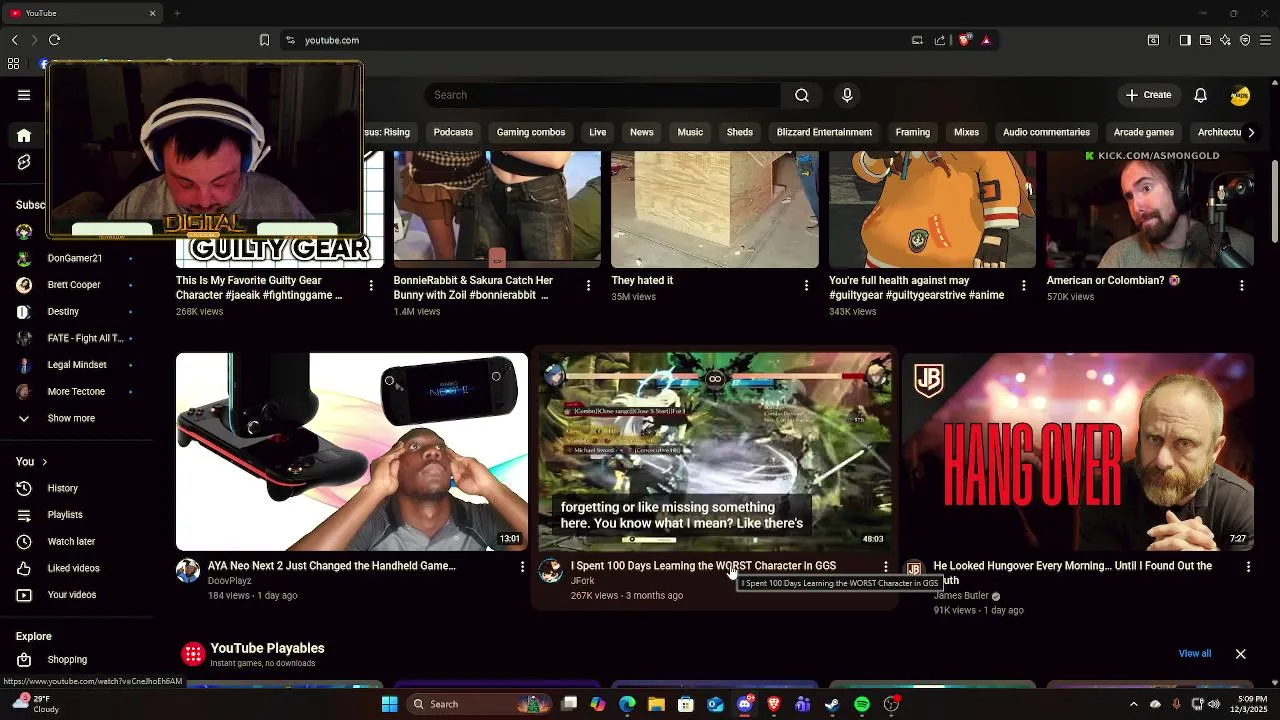Open the Brave Rewards triangle icon
The image size is (1280, 720).
(986, 40)
